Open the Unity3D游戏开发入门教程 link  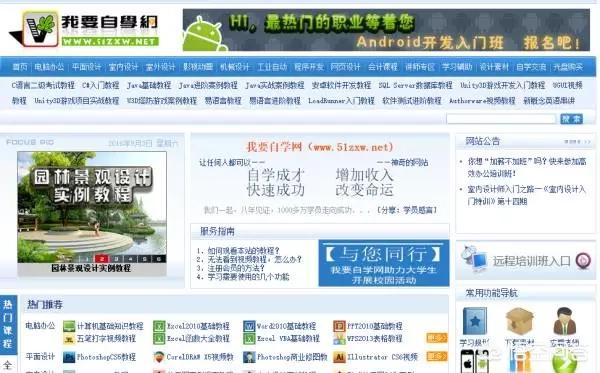pos(502,85)
